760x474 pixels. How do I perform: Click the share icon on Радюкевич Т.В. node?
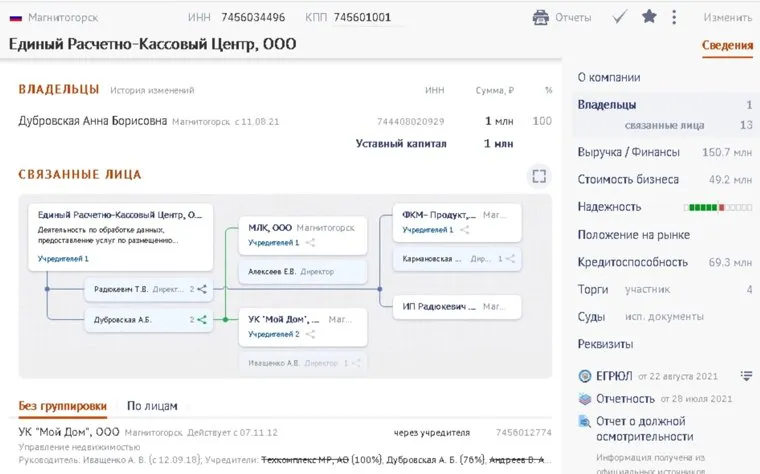[203, 290]
